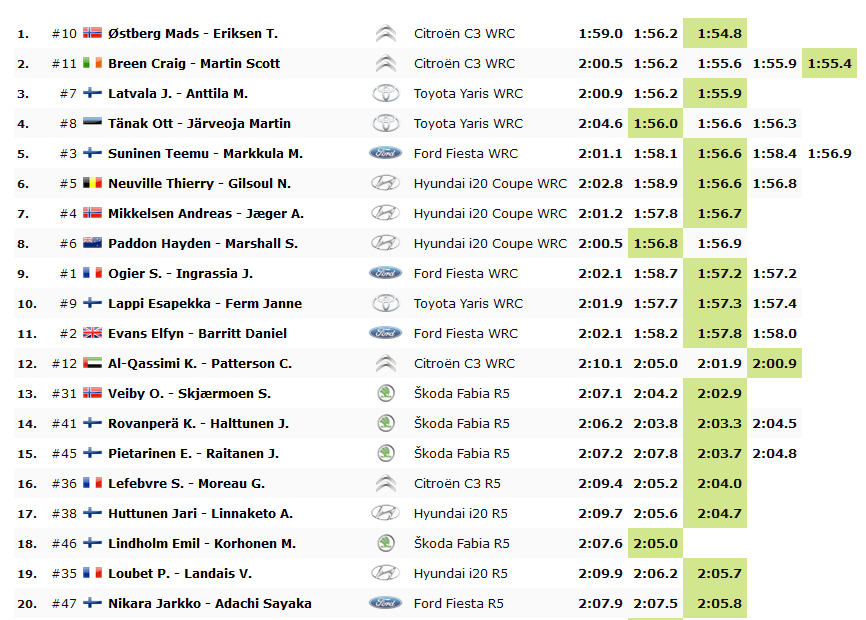Click Al-Qassimi's highlighted 2:00.9 time
The image size is (866, 620).
click(x=775, y=363)
